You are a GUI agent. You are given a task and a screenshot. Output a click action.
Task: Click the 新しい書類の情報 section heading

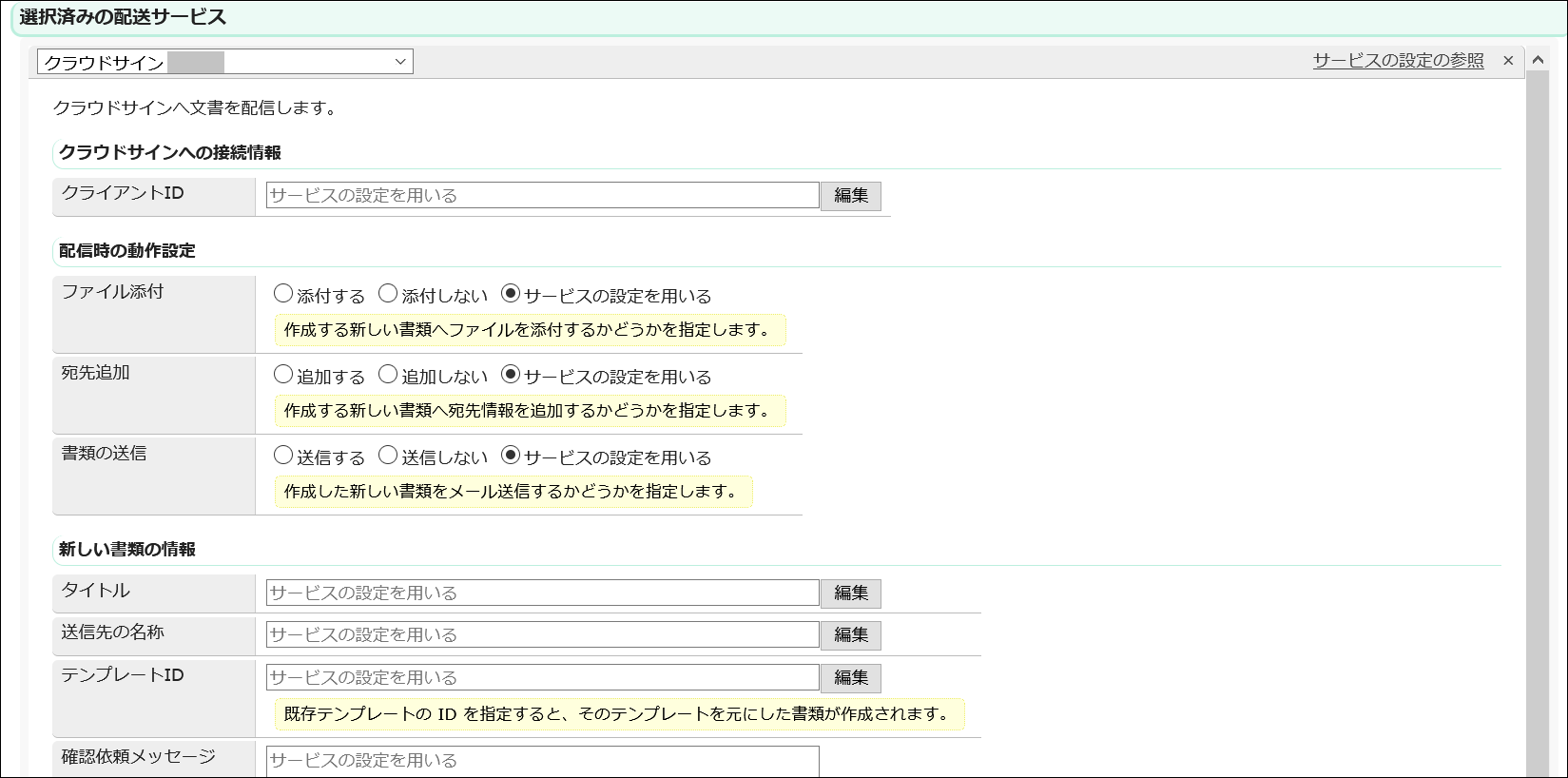click(127, 549)
